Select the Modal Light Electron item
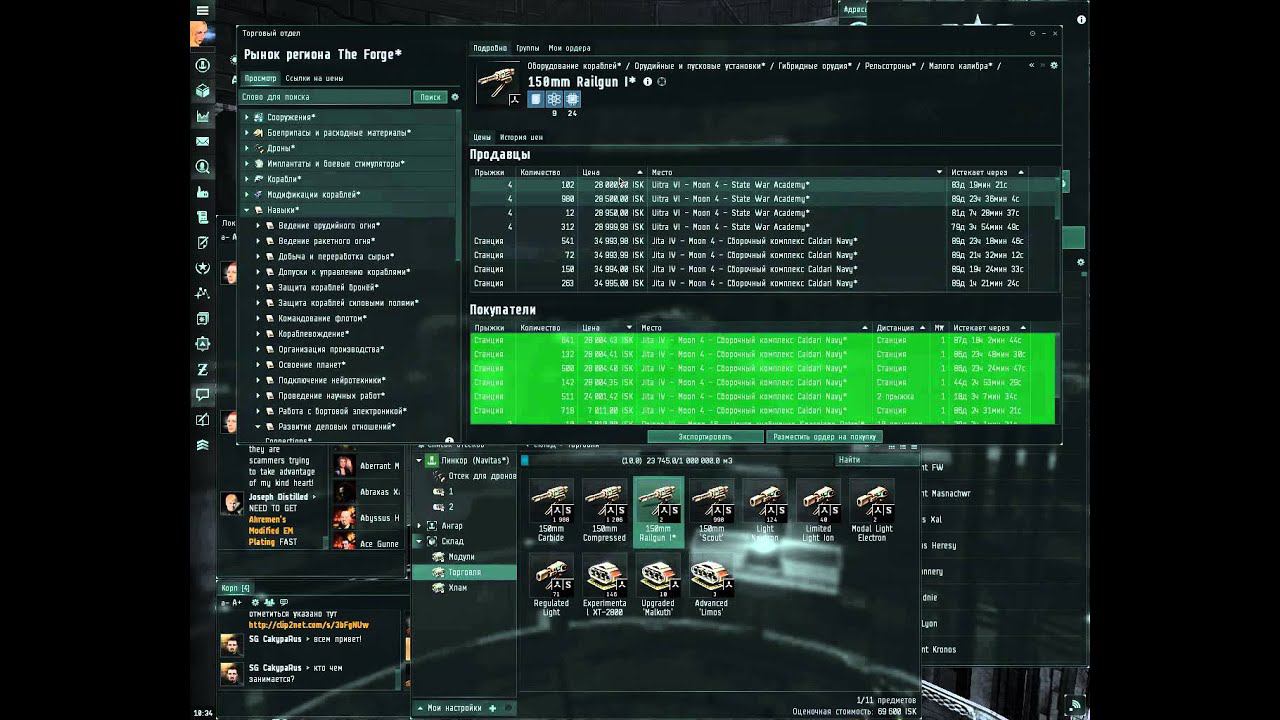Viewport: 1280px width, 720px height. click(871, 510)
